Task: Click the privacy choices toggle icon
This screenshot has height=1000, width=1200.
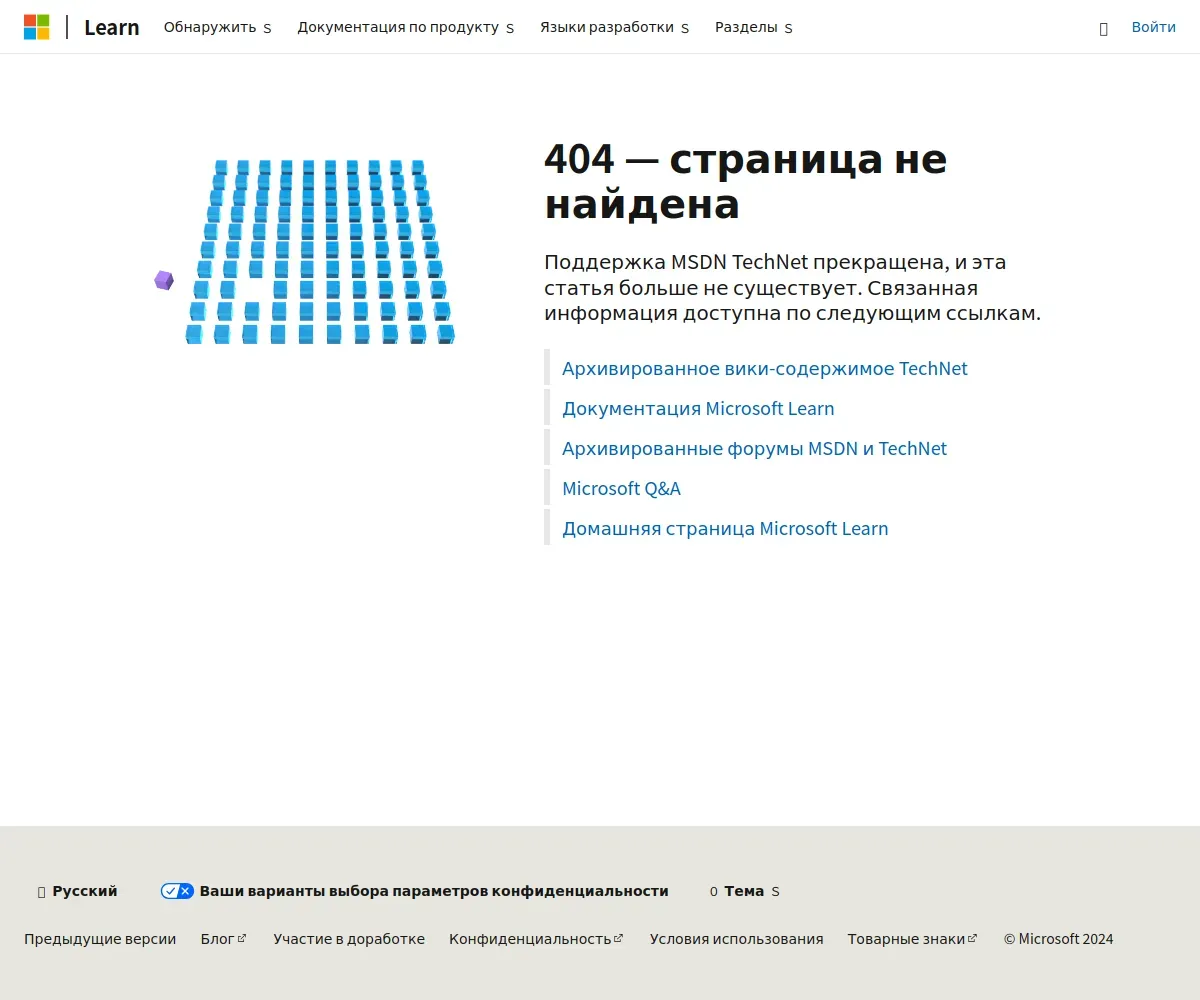Action: pos(177,891)
